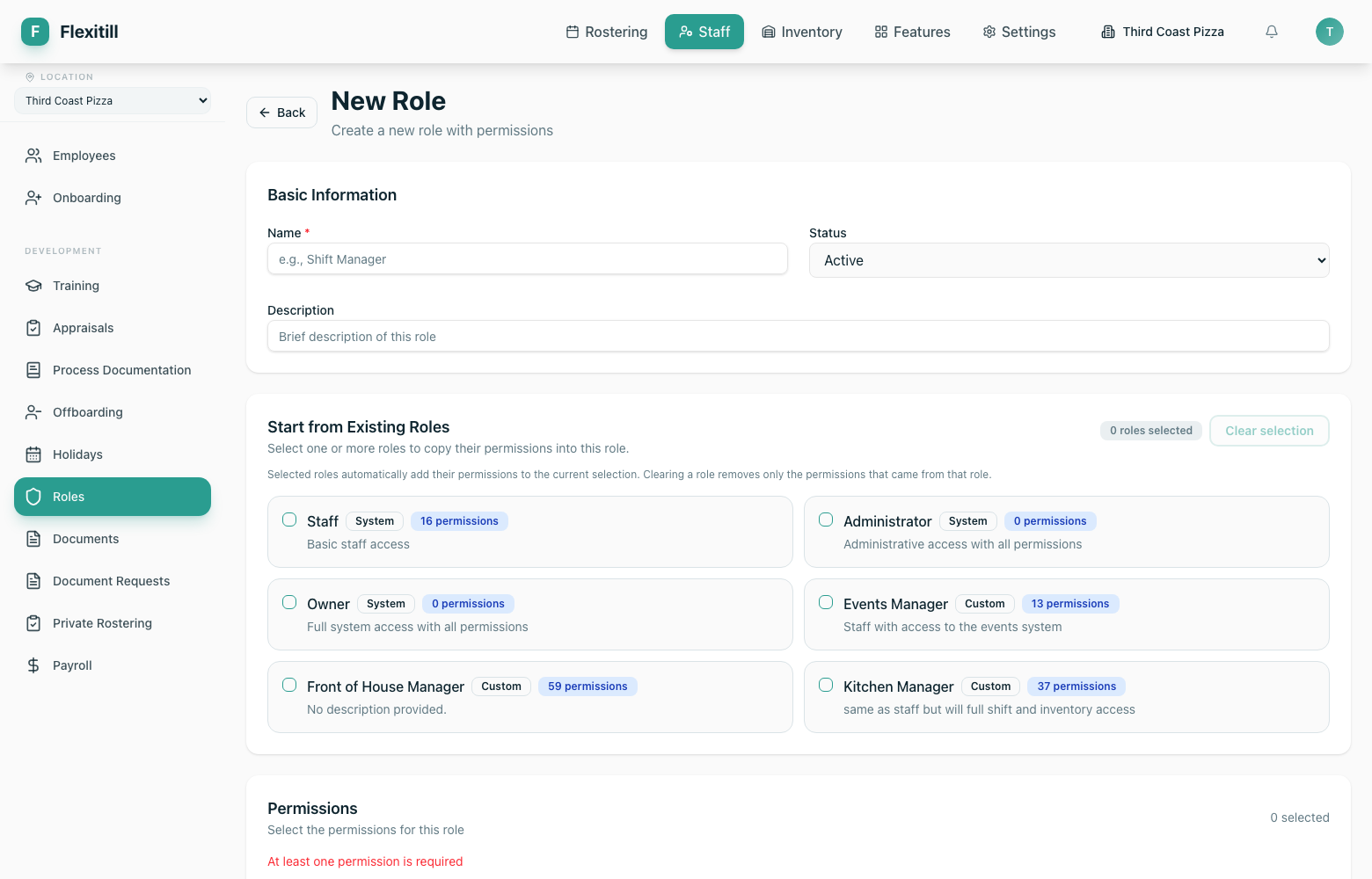Image resolution: width=1372 pixels, height=879 pixels.
Task: Select the Events Manager role checkbox
Action: click(x=826, y=602)
